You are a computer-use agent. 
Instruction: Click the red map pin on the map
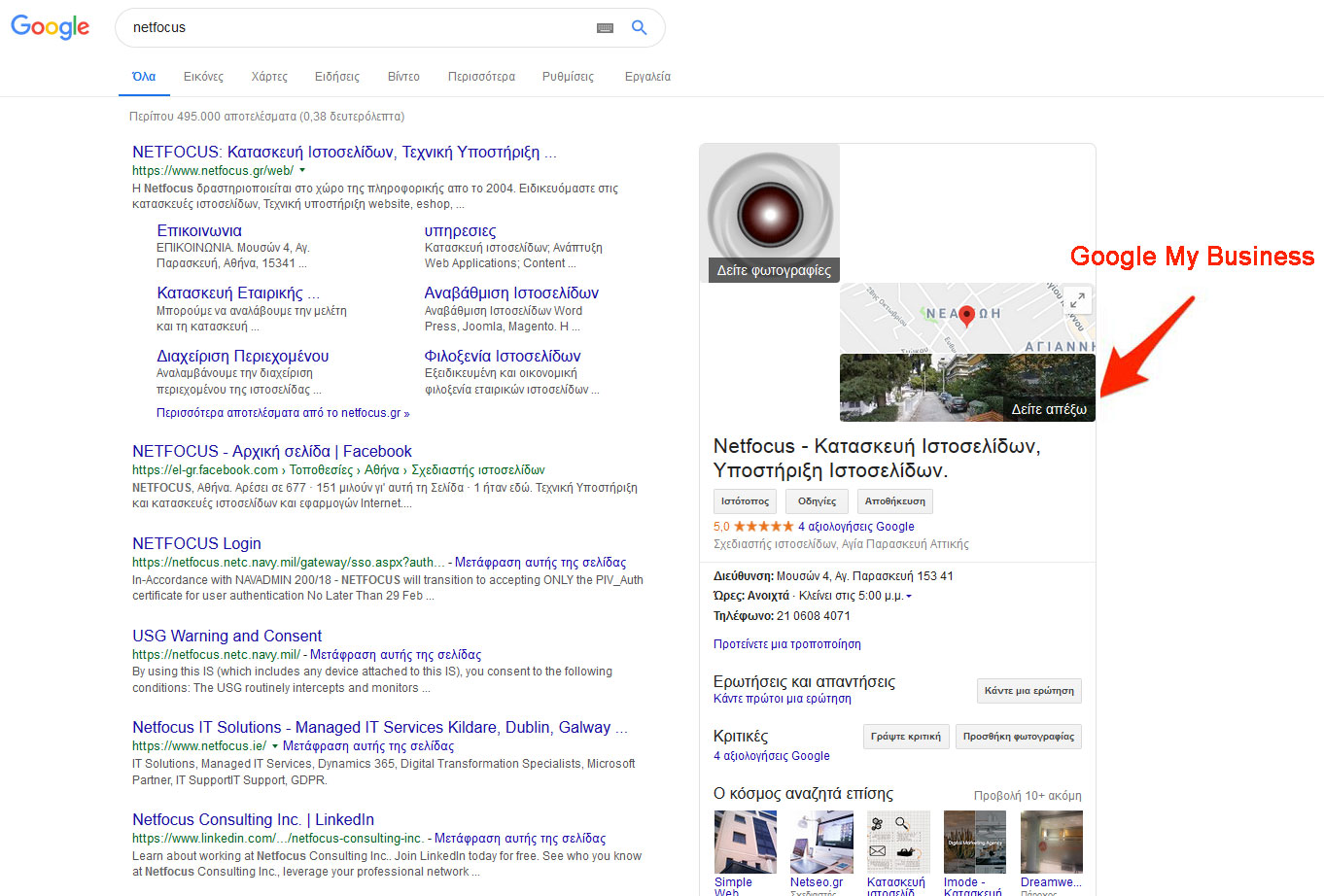966,315
